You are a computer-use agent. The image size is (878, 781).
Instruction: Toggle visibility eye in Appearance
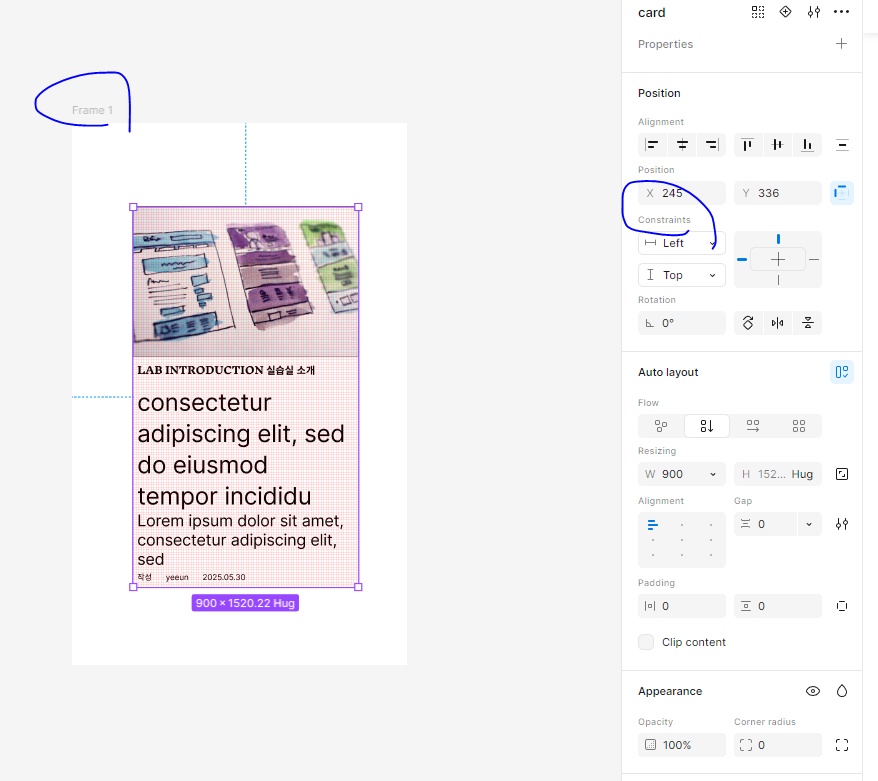tap(812, 691)
